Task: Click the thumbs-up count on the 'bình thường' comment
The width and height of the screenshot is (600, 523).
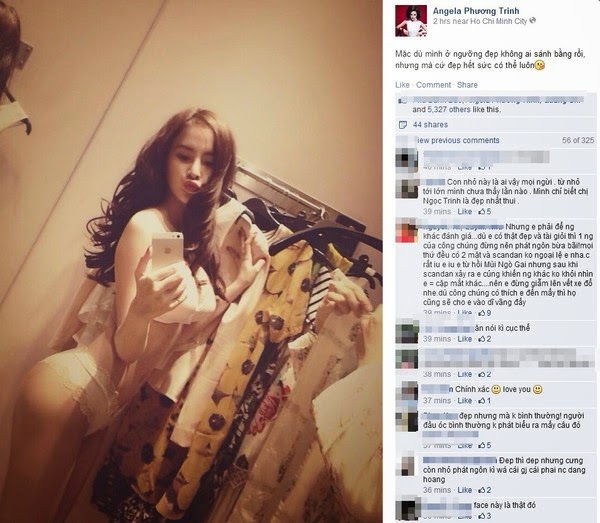Action: tap(485, 445)
